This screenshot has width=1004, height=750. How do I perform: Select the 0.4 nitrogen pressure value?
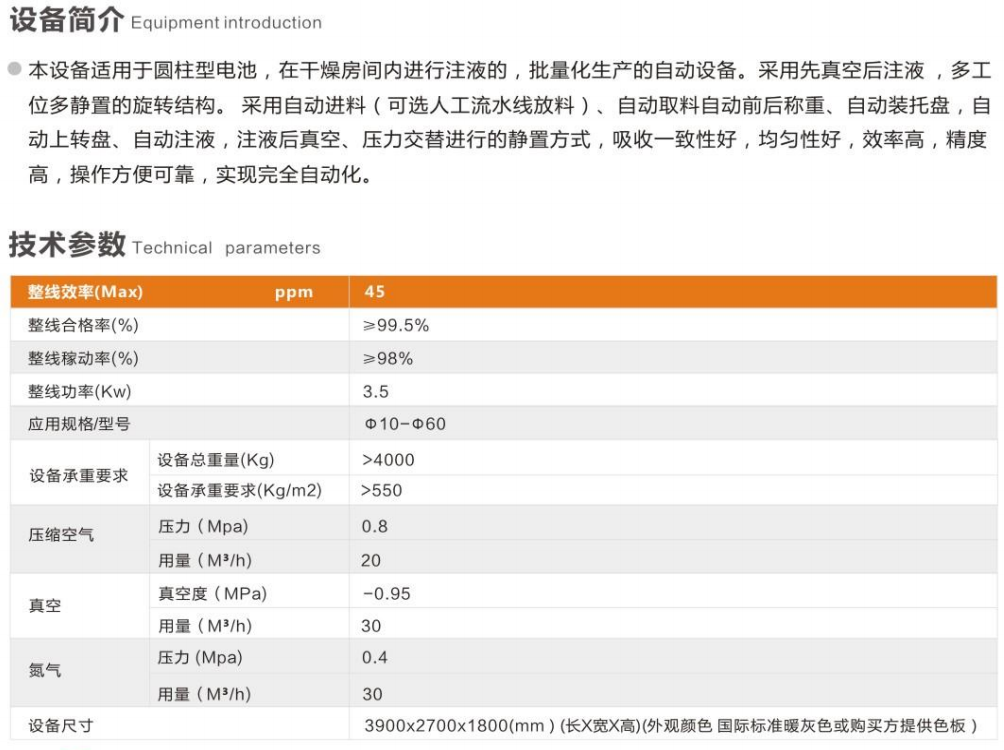click(375, 657)
